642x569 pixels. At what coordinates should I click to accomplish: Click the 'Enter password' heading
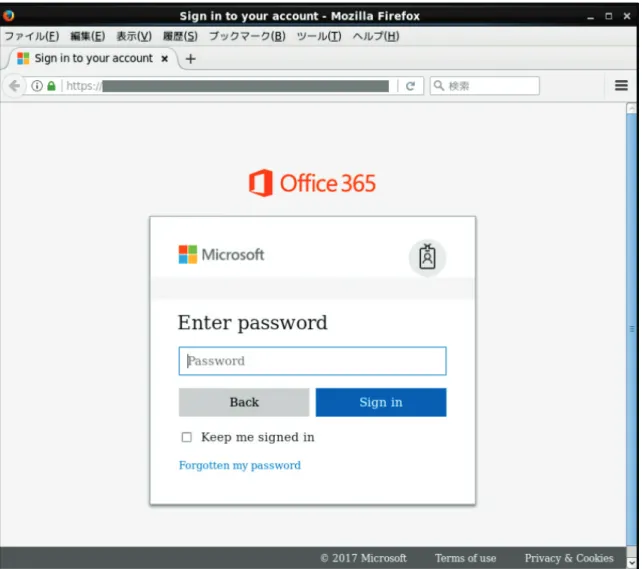[x=253, y=323]
